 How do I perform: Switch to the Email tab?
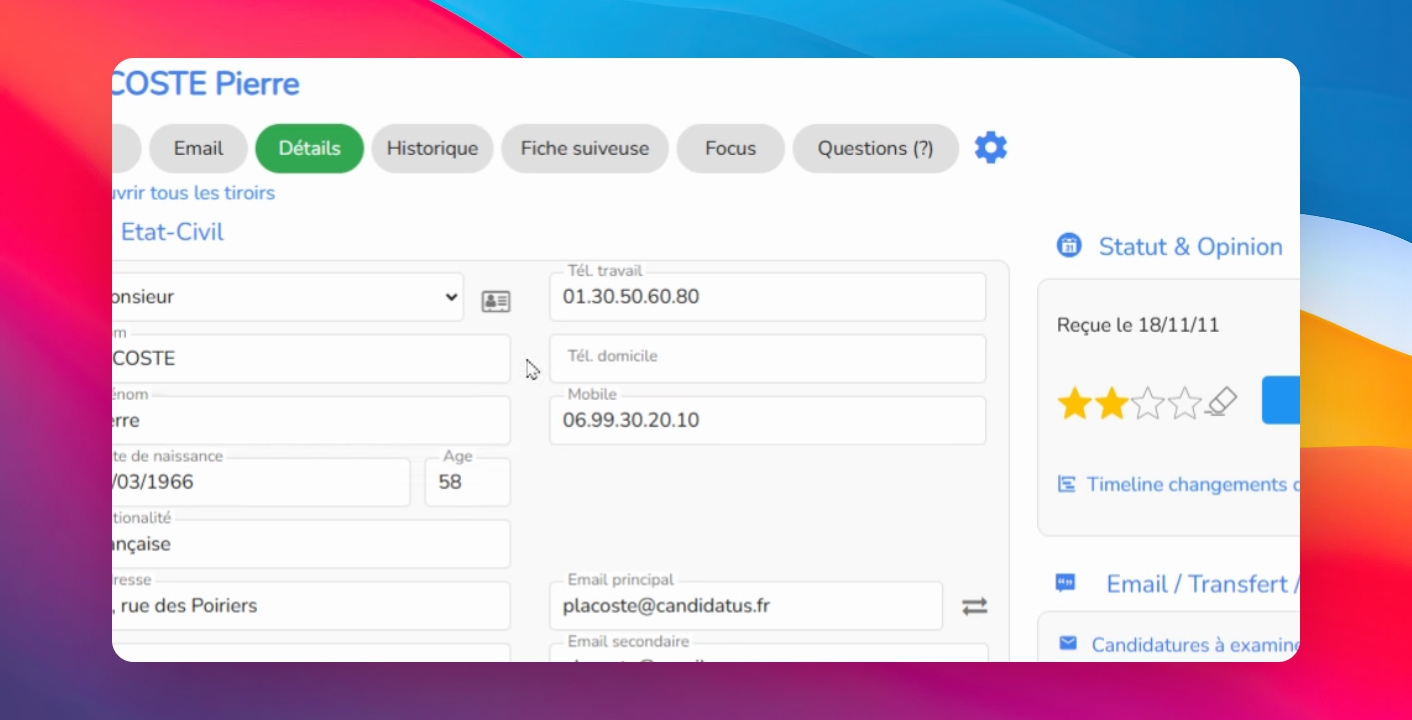198,148
